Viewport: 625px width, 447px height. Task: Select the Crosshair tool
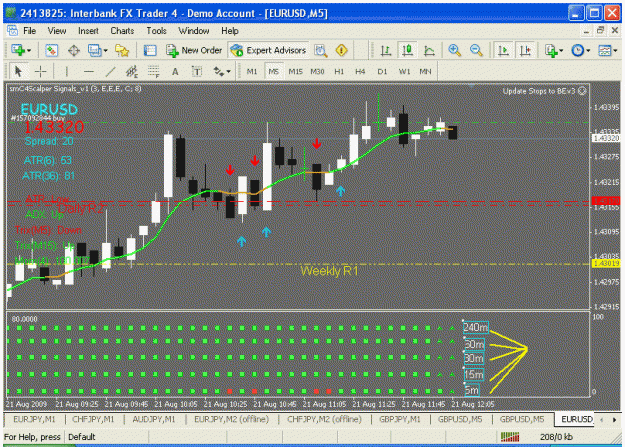click(41, 71)
